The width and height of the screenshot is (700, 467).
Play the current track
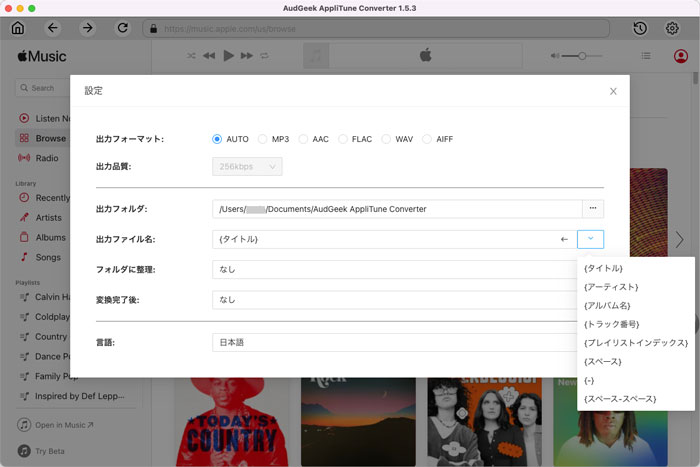(229, 56)
